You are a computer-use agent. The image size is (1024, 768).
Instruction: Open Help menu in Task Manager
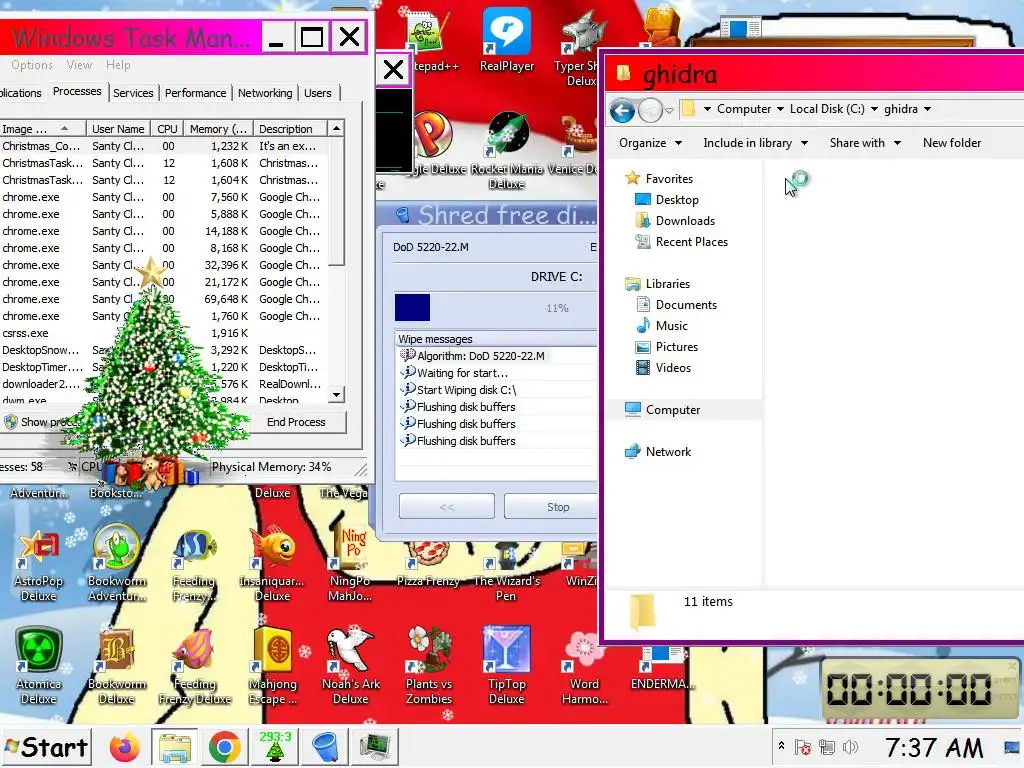118,65
